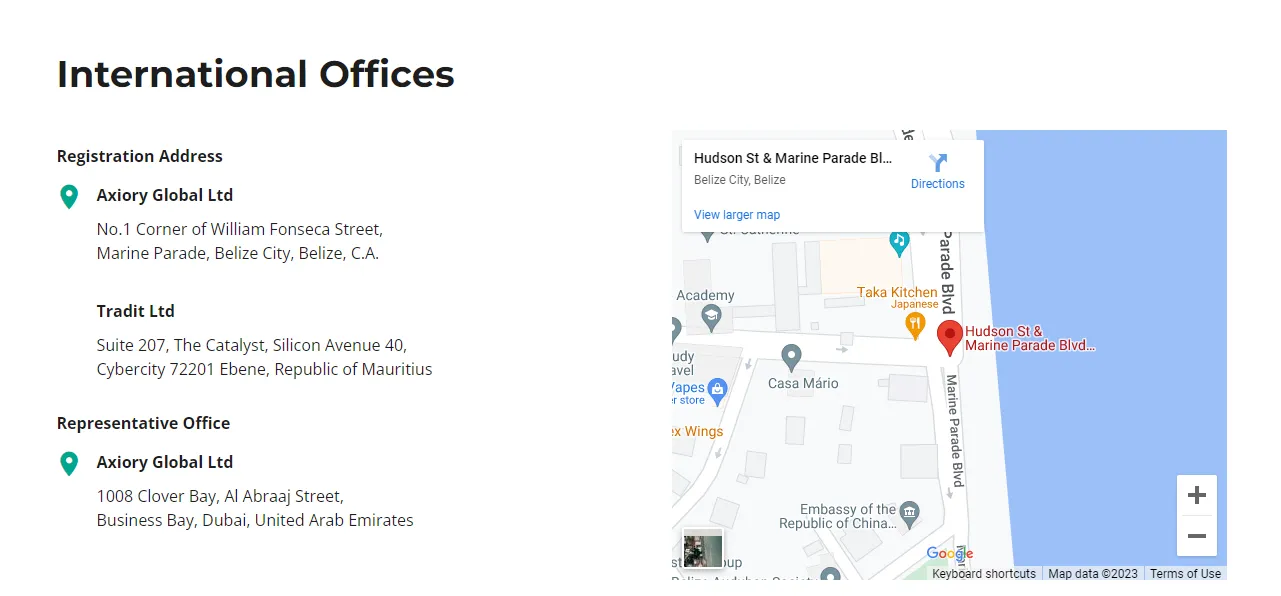This screenshot has height=596, width=1281.
Task: Open the map Terms of Use
Action: tap(1185, 574)
